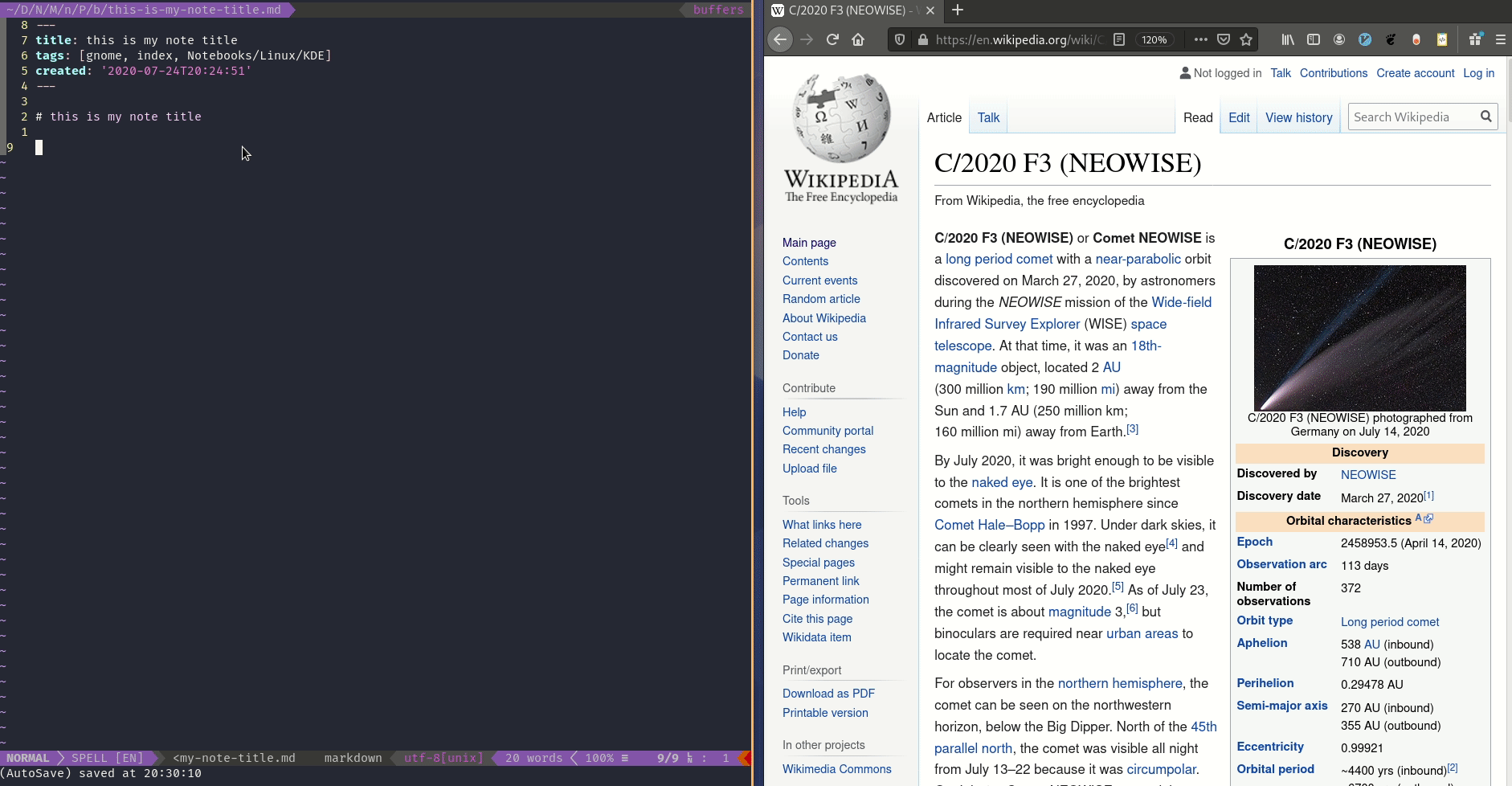Open the tracking protection shield icon

pyautogui.click(x=900, y=39)
